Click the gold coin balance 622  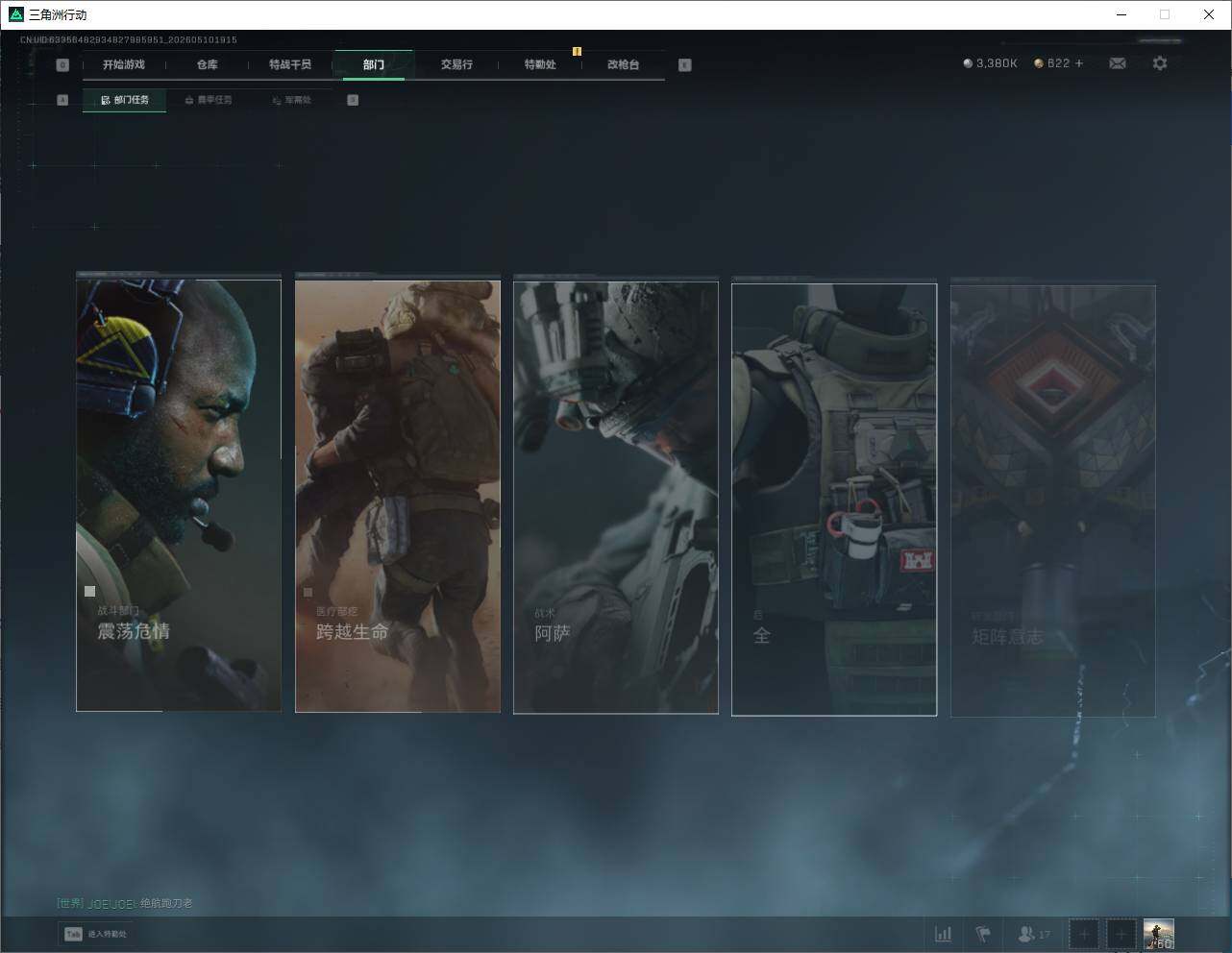[x=1051, y=63]
